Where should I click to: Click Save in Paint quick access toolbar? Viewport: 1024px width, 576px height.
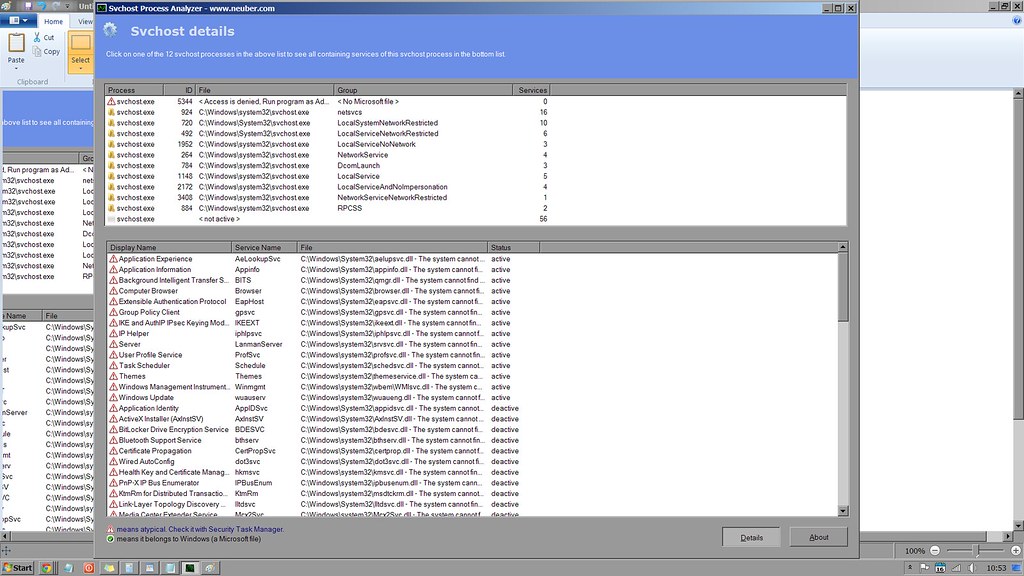pyautogui.click(x=28, y=6)
